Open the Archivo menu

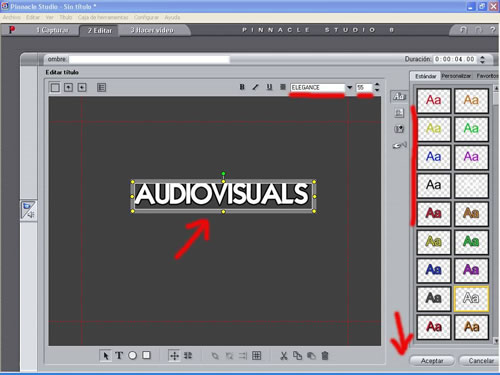point(11,17)
